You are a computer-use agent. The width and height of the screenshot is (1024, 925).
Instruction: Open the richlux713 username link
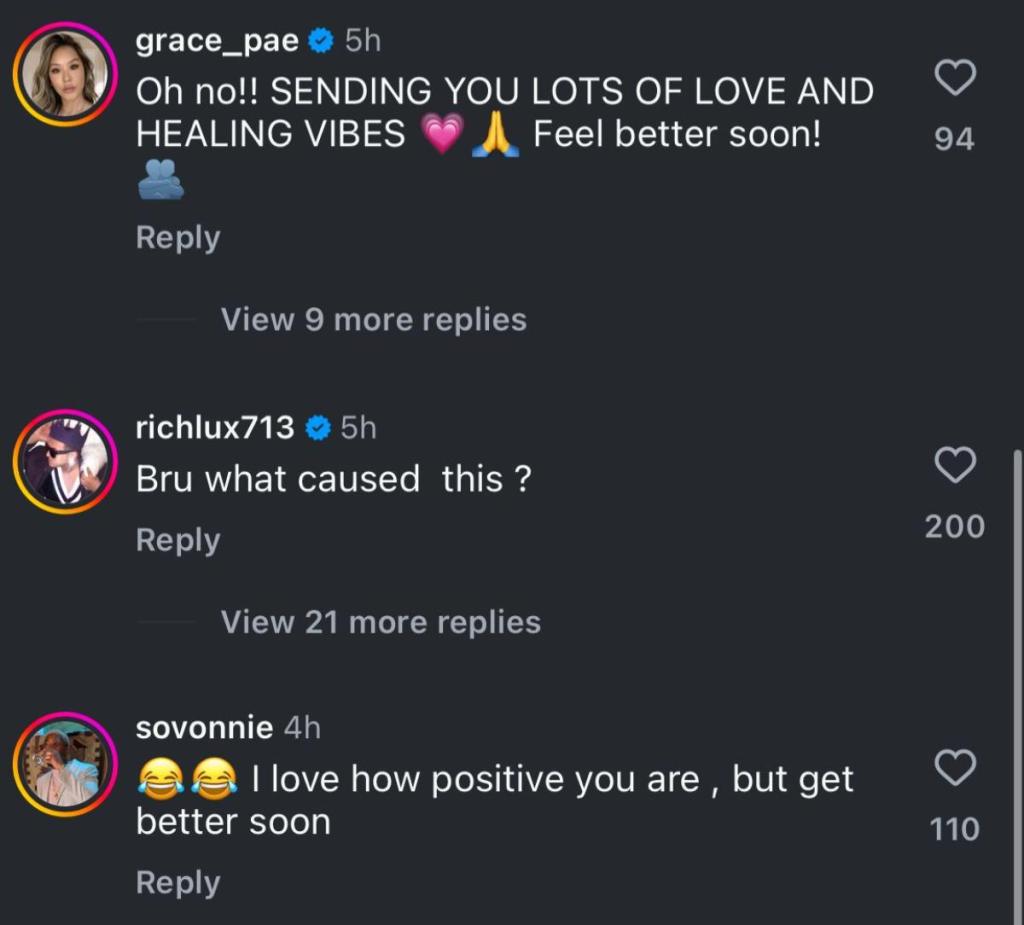coord(215,428)
